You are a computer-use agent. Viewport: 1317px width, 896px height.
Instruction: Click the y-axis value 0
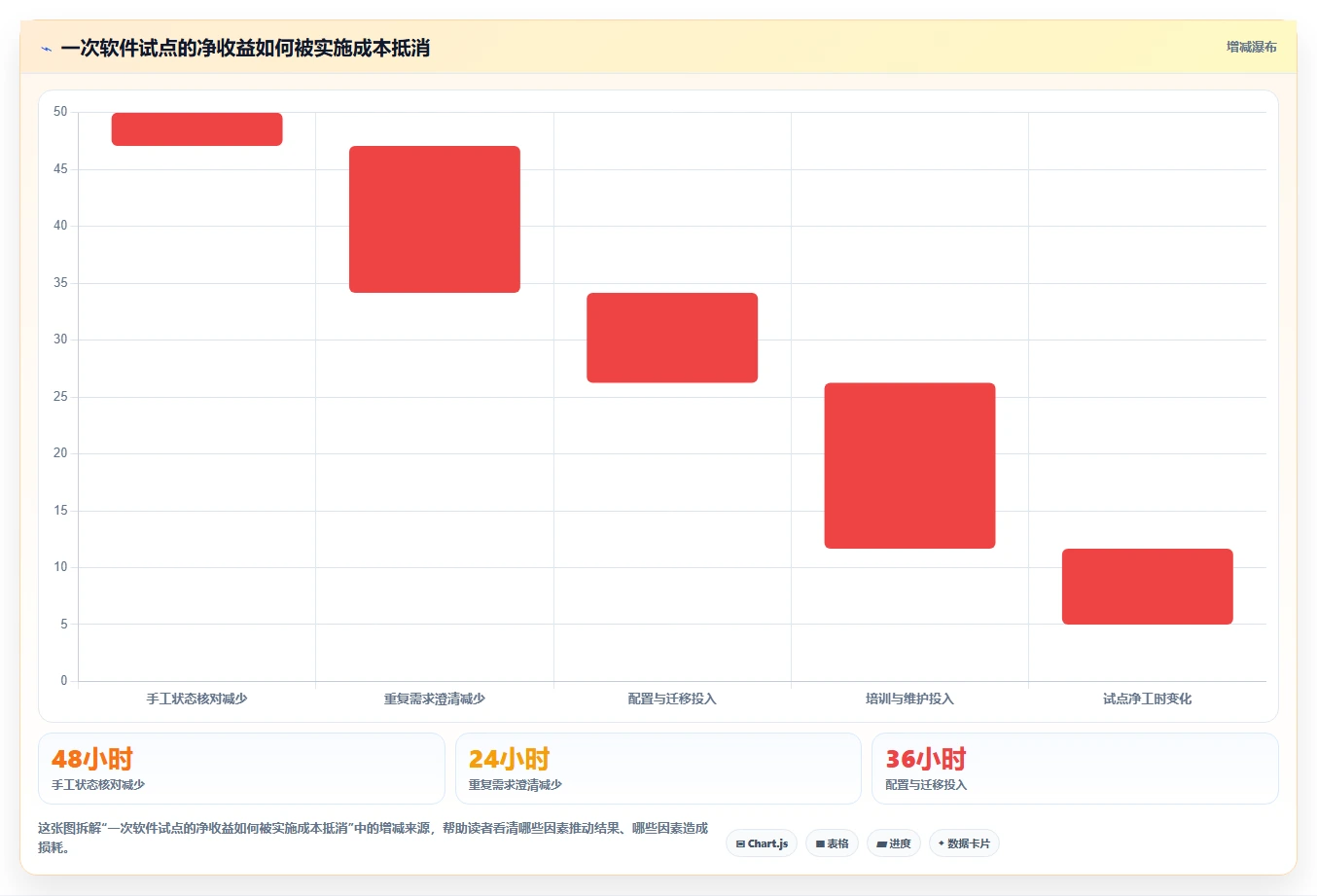coord(64,681)
